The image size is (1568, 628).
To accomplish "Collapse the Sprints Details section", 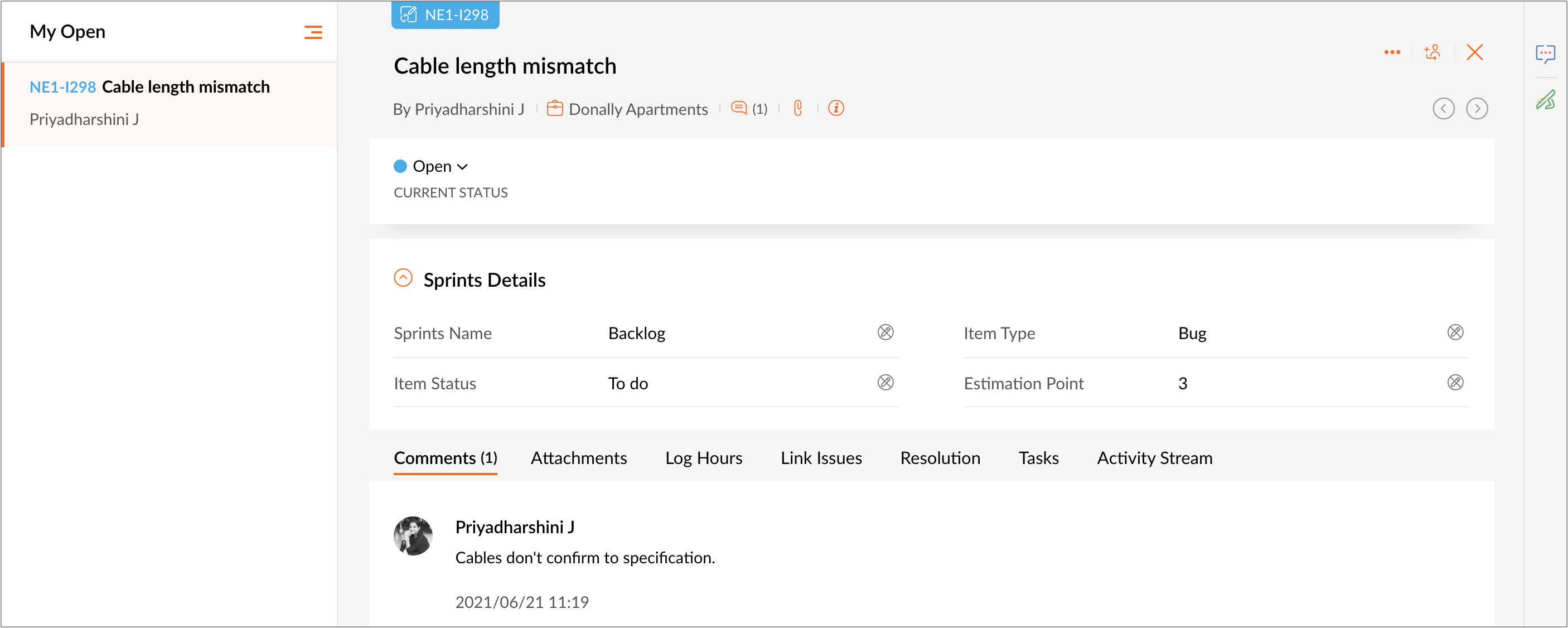I will (x=403, y=278).
